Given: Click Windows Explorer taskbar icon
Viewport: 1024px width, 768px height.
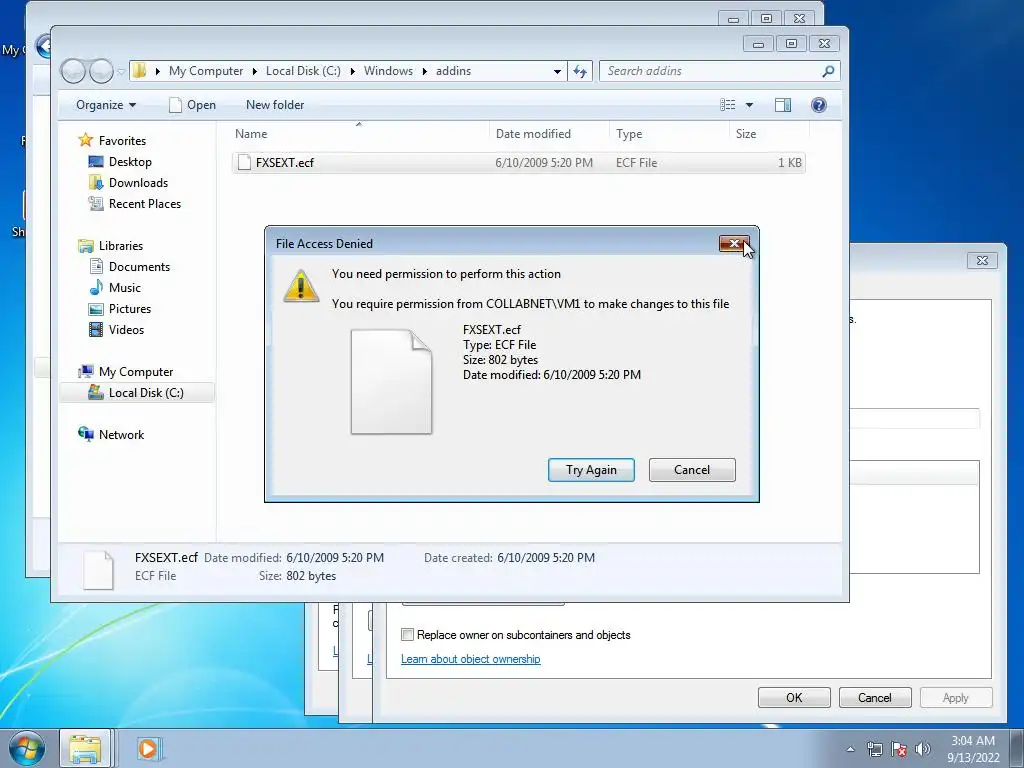Looking at the screenshot, I should (x=86, y=748).
